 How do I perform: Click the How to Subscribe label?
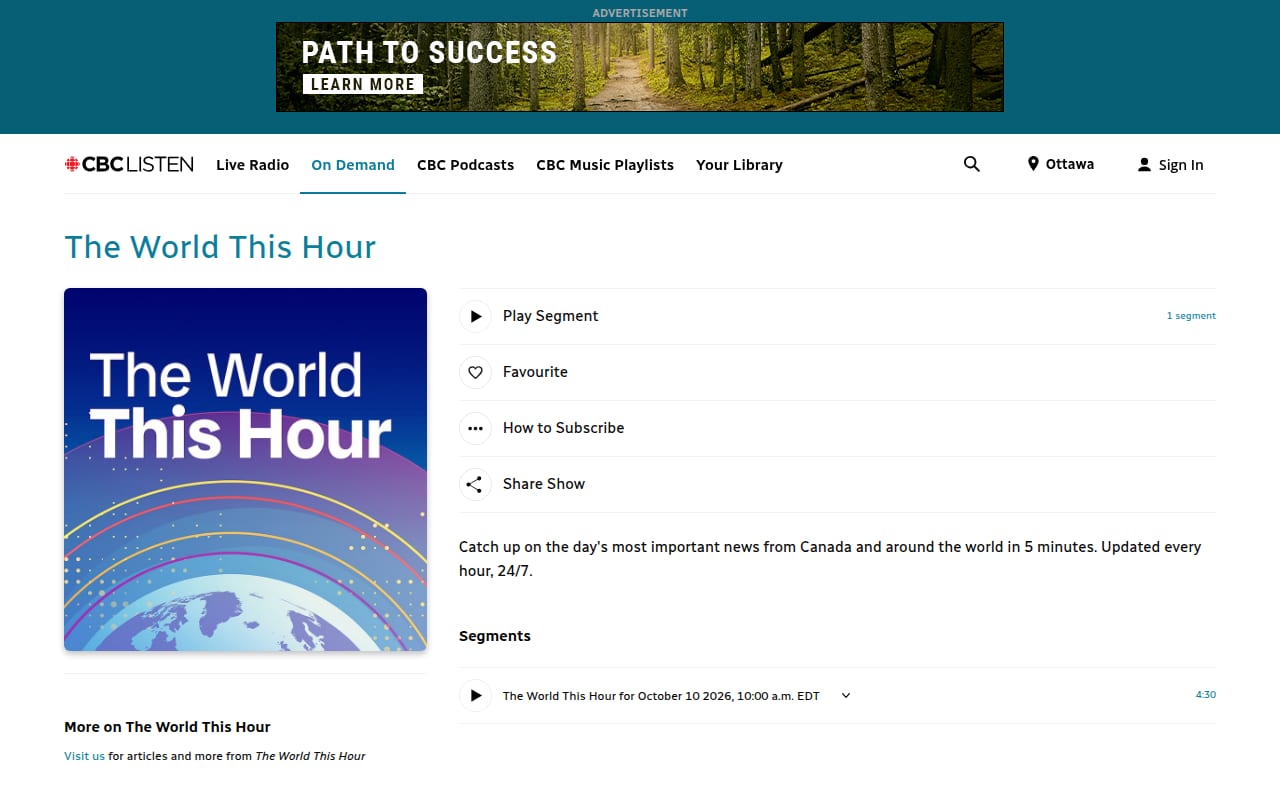point(563,428)
